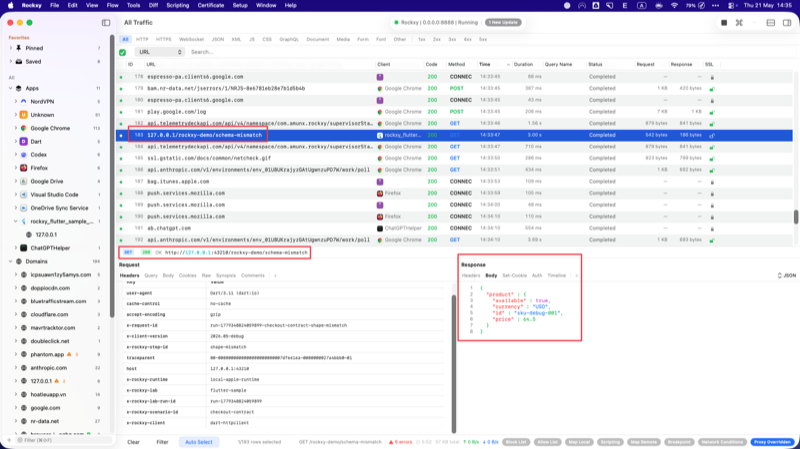Open the URL filter field dropdown
This screenshot has width=800, height=449.
tap(159, 52)
